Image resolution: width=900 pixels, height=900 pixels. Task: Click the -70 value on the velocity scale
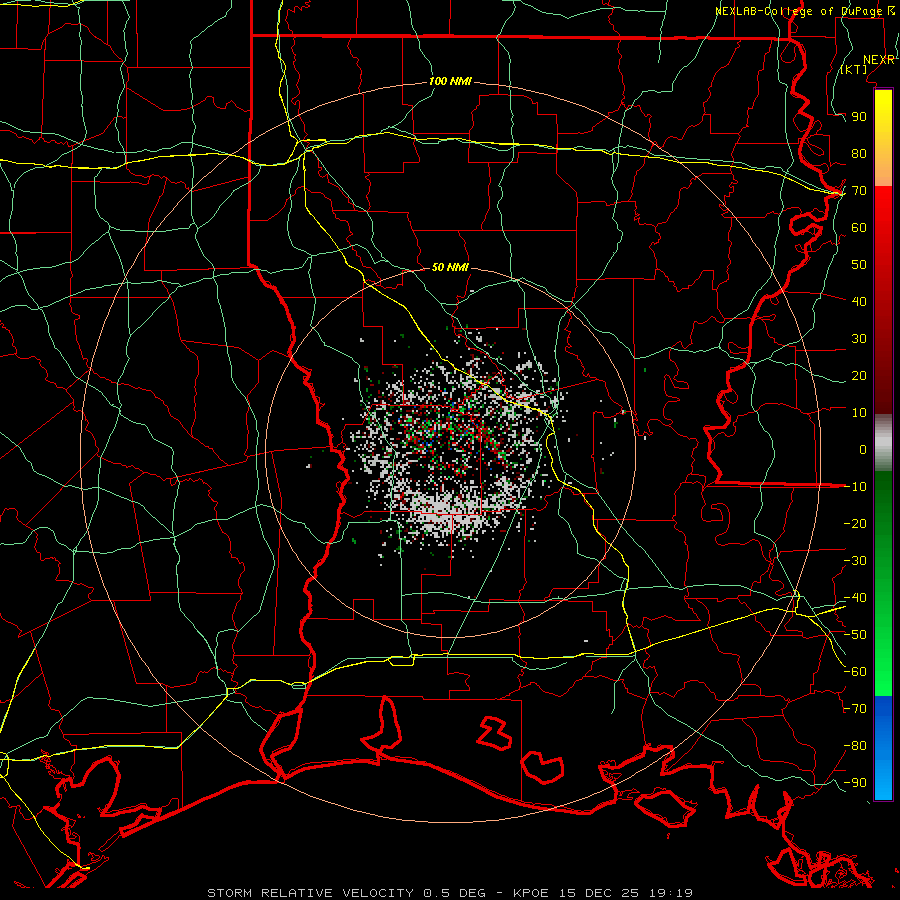855,709
